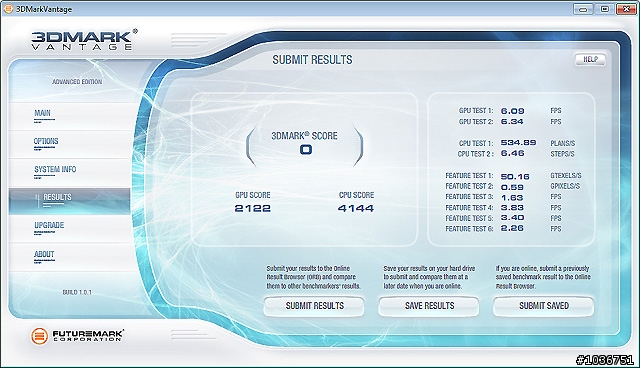Screen dimensions: 640x368
Task: Click the Feature Test 5 value 3.40
Action: click(512, 218)
